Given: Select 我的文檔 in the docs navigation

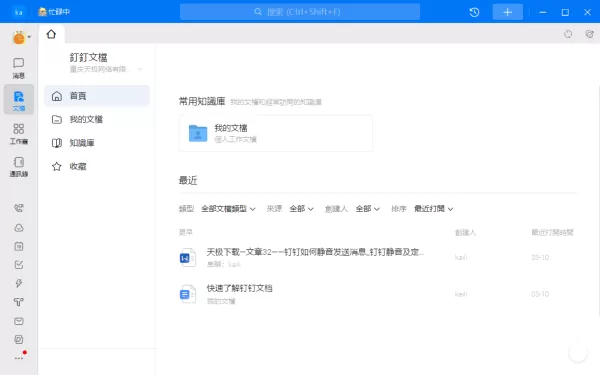Looking at the screenshot, I should pyautogui.click(x=97, y=119).
